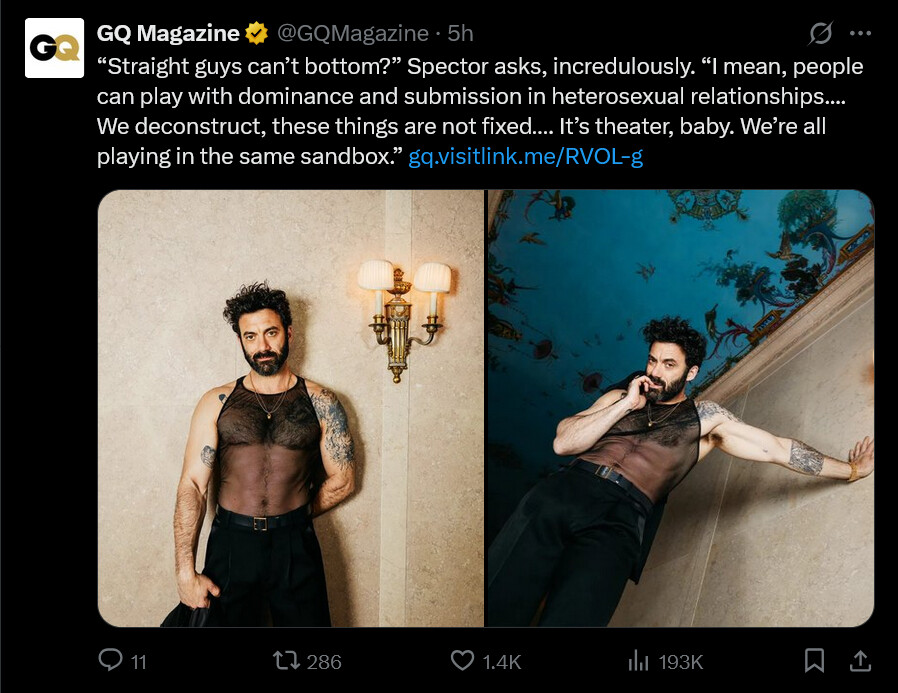Open the right photo with blue ceiling
The height and width of the screenshot is (693, 898).
680,408
